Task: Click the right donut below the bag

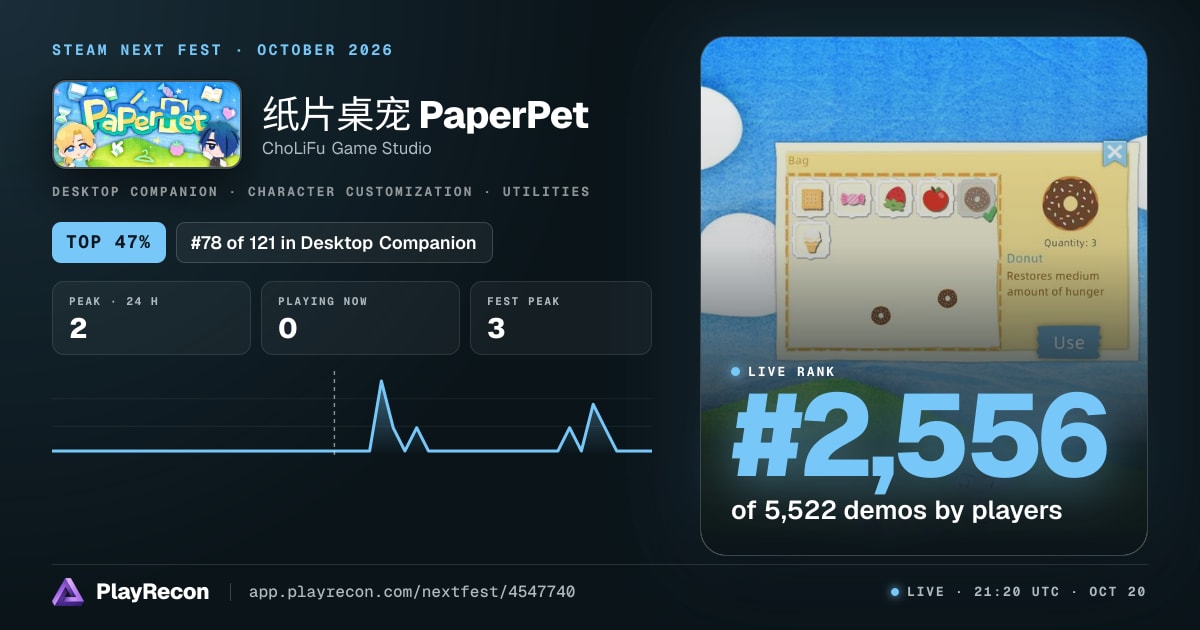Action: (947, 298)
